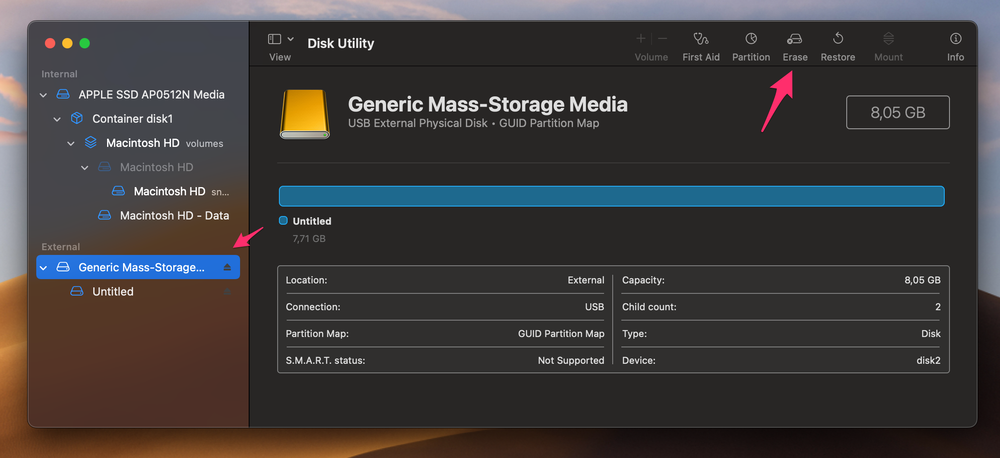Viewport: 1000px width, 458px height.
Task: Select the Restore toolbar icon
Action: [x=837, y=39]
